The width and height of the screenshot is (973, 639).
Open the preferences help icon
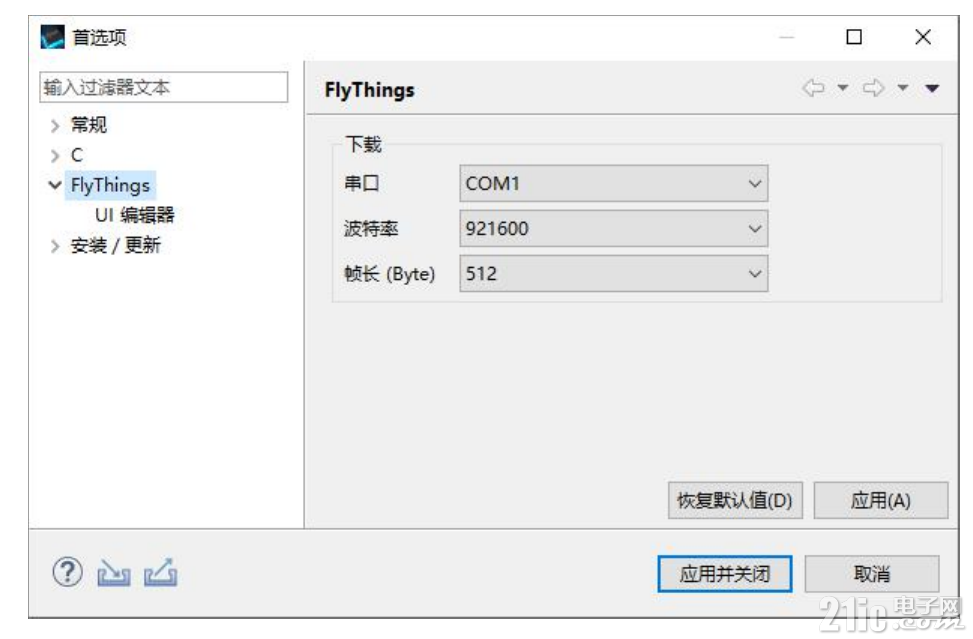point(68,571)
